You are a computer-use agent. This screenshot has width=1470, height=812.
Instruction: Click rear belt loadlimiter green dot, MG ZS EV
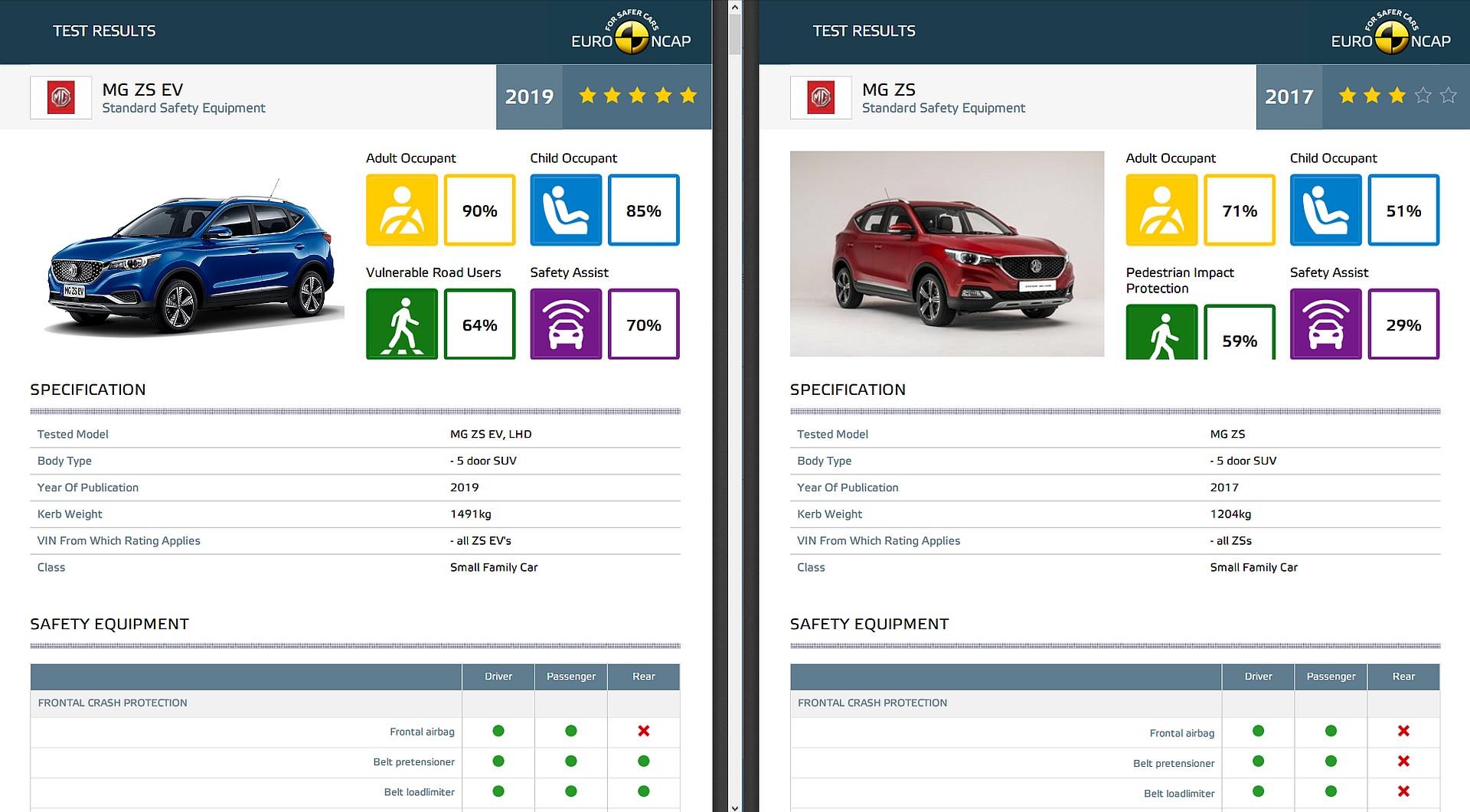click(x=644, y=791)
